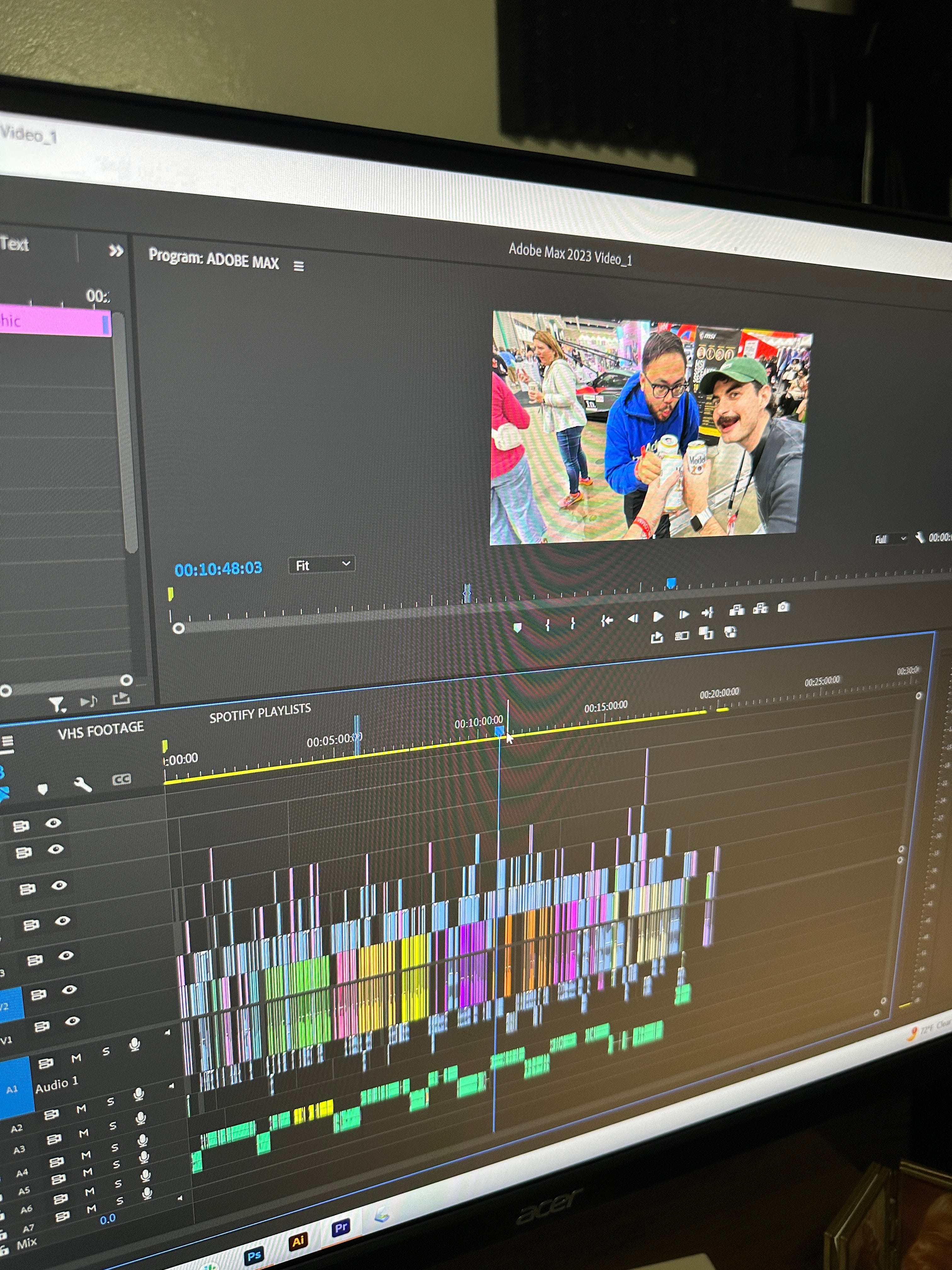Open timeline display settings wrench
The image size is (952, 1270).
(82, 784)
